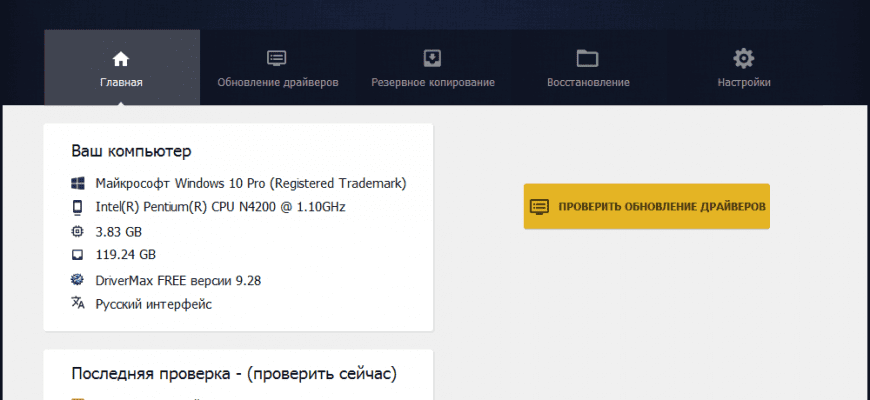Click the Windows logo icon beside OS name

[78, 183]
